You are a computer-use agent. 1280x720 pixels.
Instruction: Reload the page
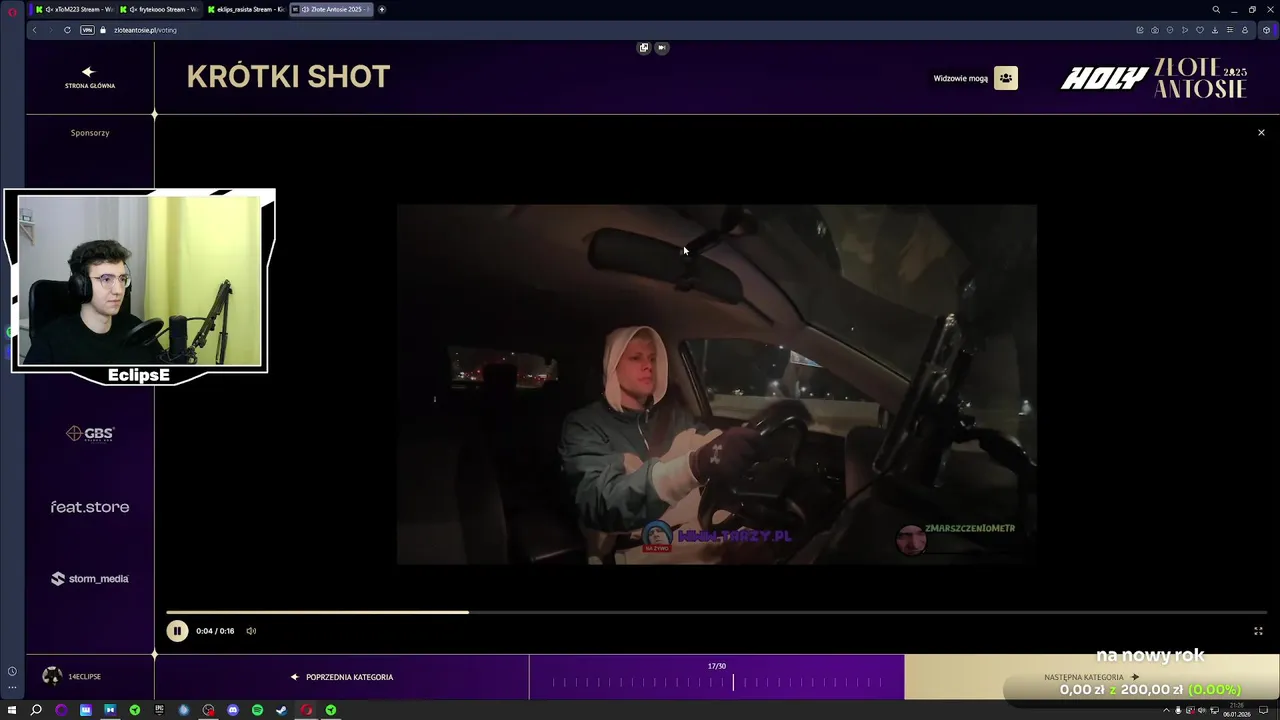coord(67,30)
